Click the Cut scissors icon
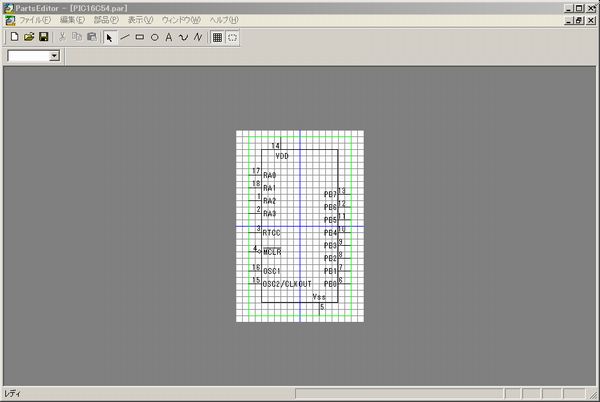Image resolution: width=600 pixels, height=402 pixels. tap(62, 37)
